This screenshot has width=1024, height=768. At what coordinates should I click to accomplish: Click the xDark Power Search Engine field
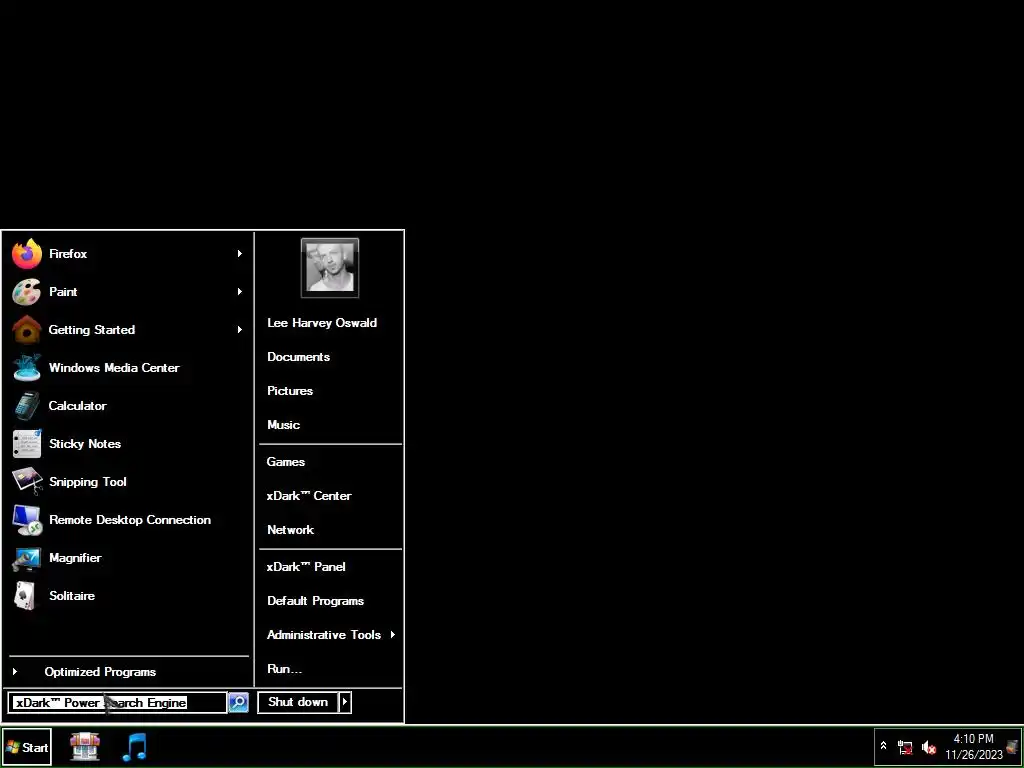point(118,703)
